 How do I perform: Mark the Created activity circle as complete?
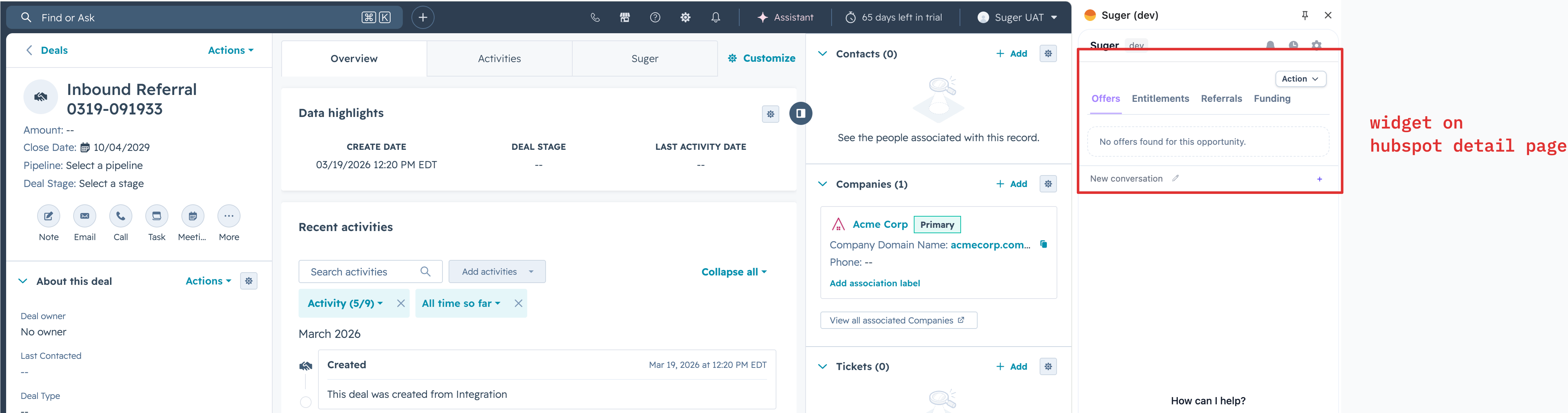(x=306, y=403)
